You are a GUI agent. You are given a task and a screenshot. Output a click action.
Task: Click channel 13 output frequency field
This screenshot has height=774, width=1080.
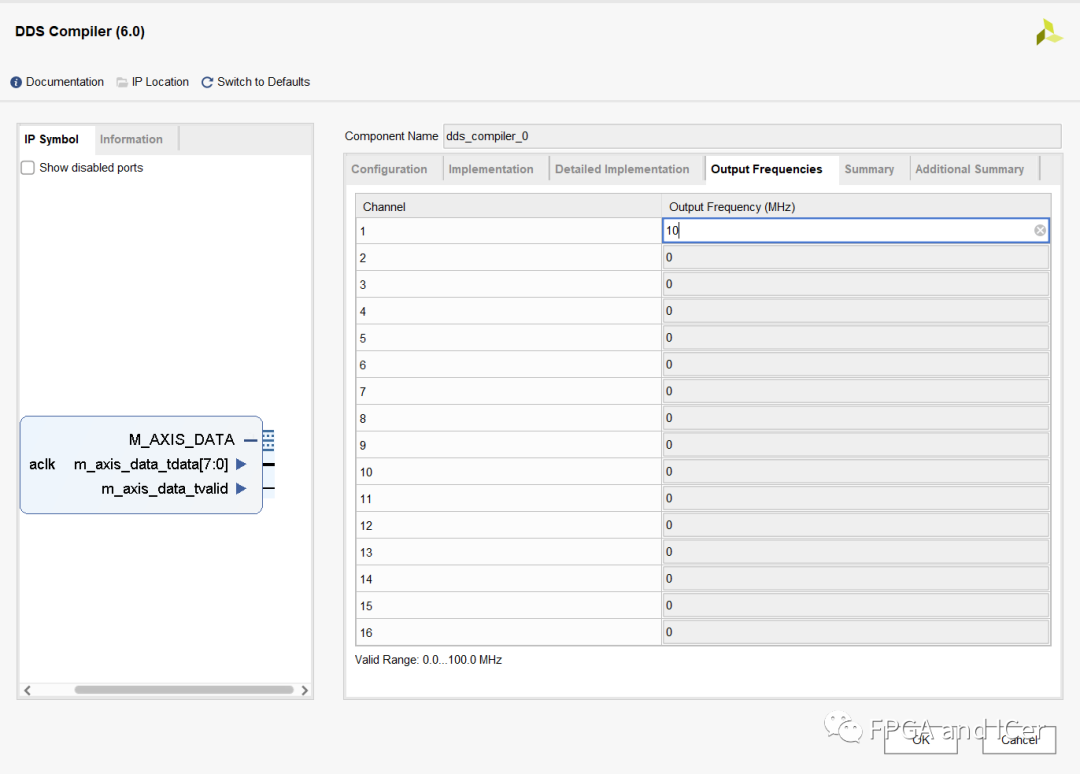855,552
